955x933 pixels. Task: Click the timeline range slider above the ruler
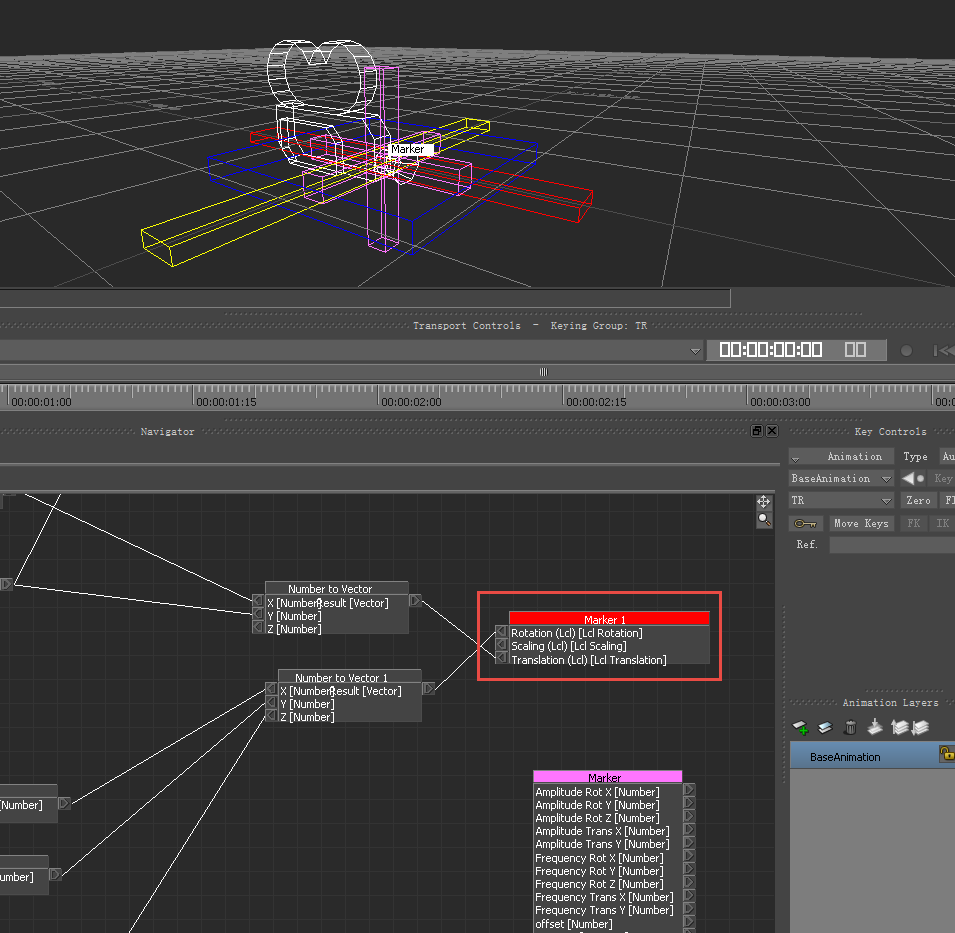[x=542, y=372]
